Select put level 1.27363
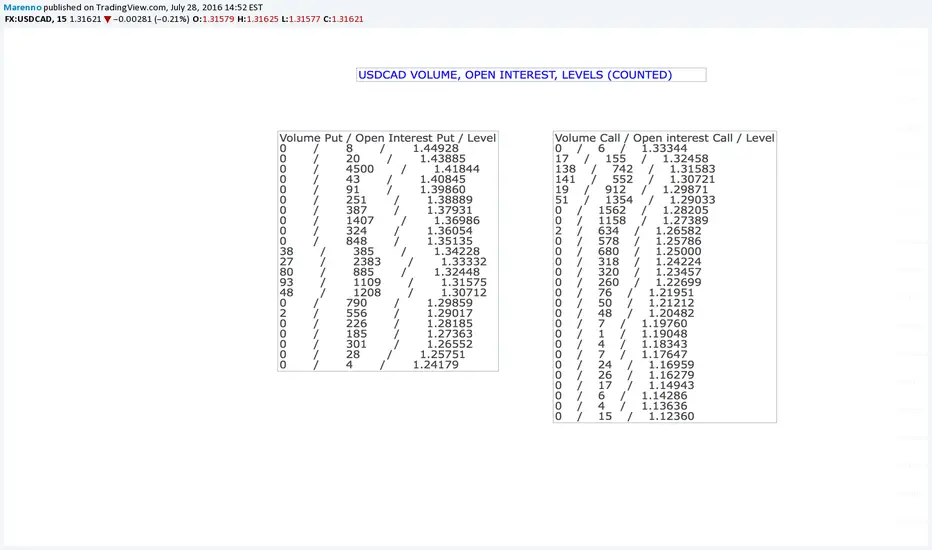Screen dimensions: 932x550 (x=450, y=334)
